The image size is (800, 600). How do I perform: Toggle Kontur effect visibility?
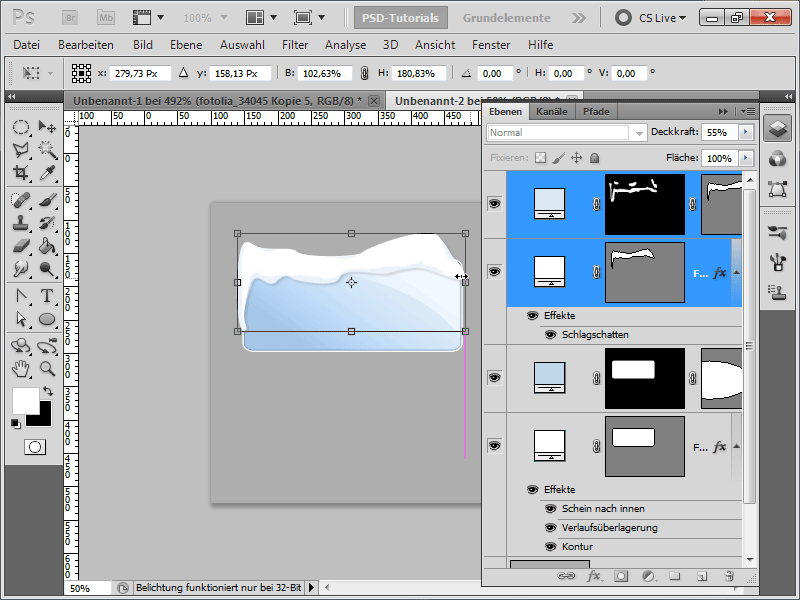[551, 547]
